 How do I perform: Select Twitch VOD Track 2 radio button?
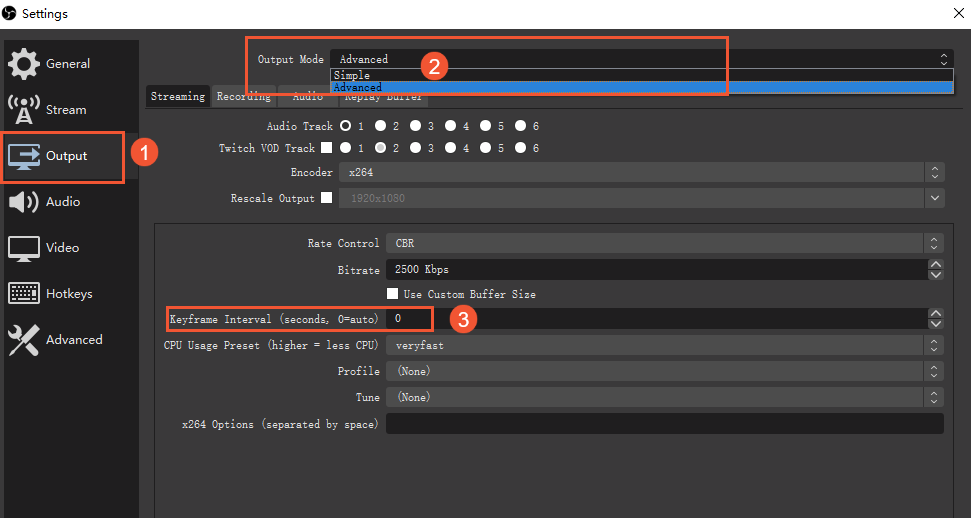(x=380, y=147)
